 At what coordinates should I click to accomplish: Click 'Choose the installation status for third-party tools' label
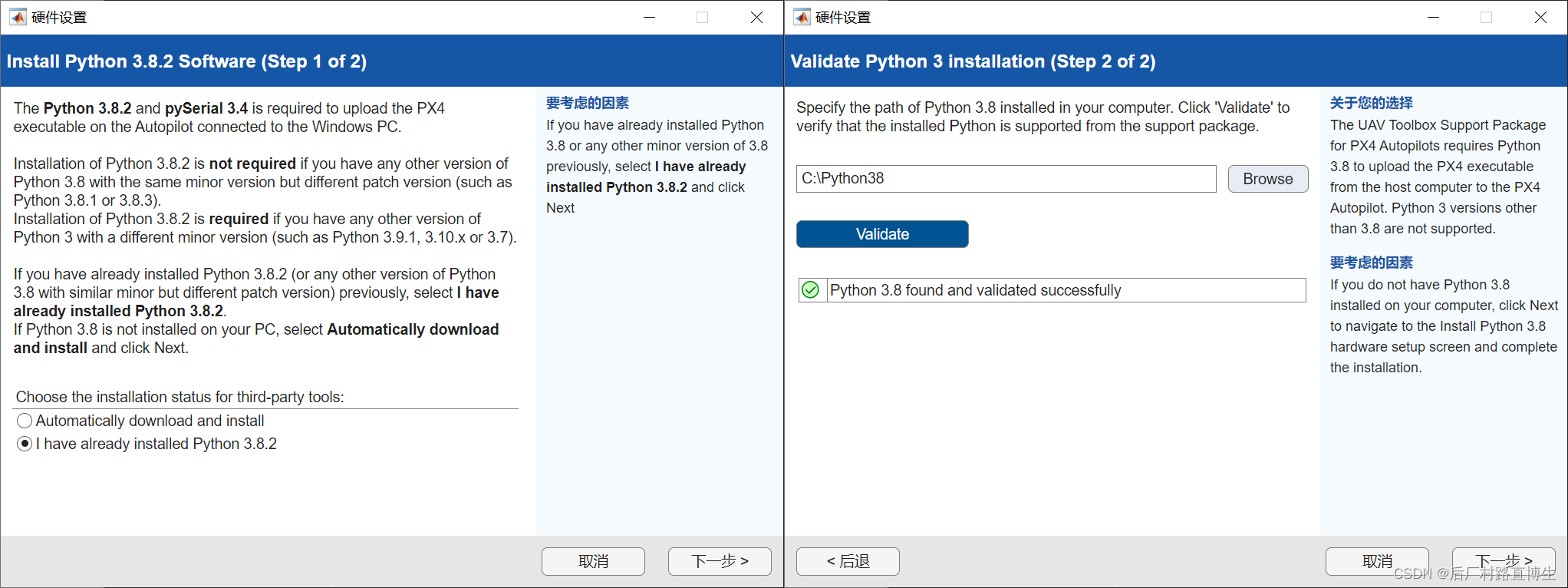pyautogui.click(x=180, y=397)
